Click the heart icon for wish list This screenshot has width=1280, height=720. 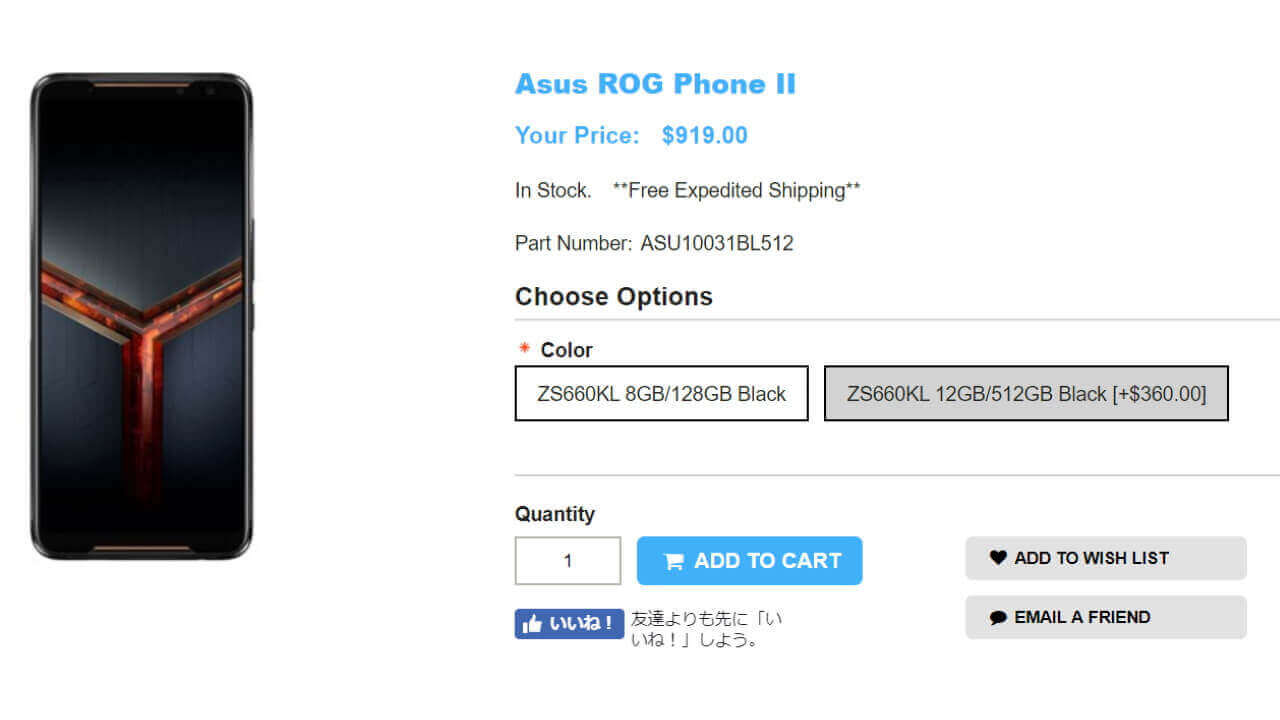coord(998,558)
